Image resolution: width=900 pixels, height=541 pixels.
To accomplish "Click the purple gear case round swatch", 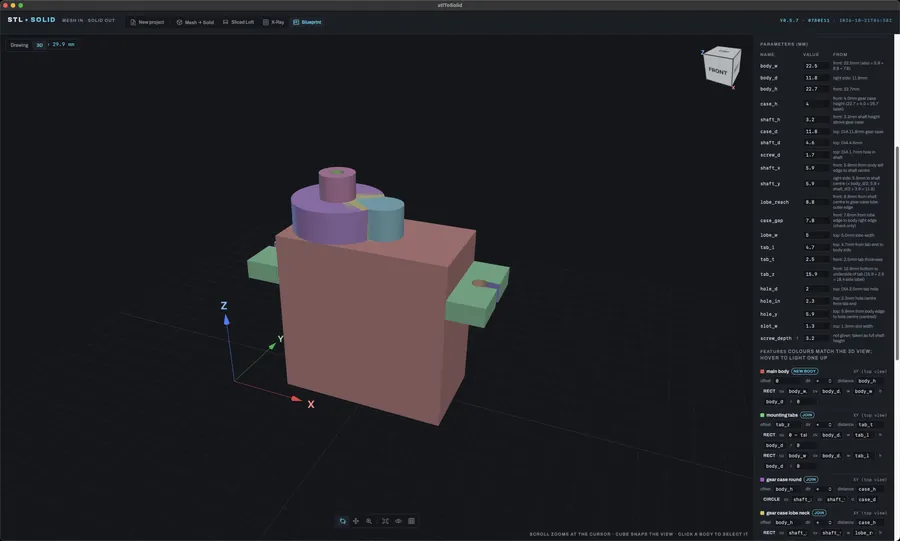I will click(x=762, y=480).
